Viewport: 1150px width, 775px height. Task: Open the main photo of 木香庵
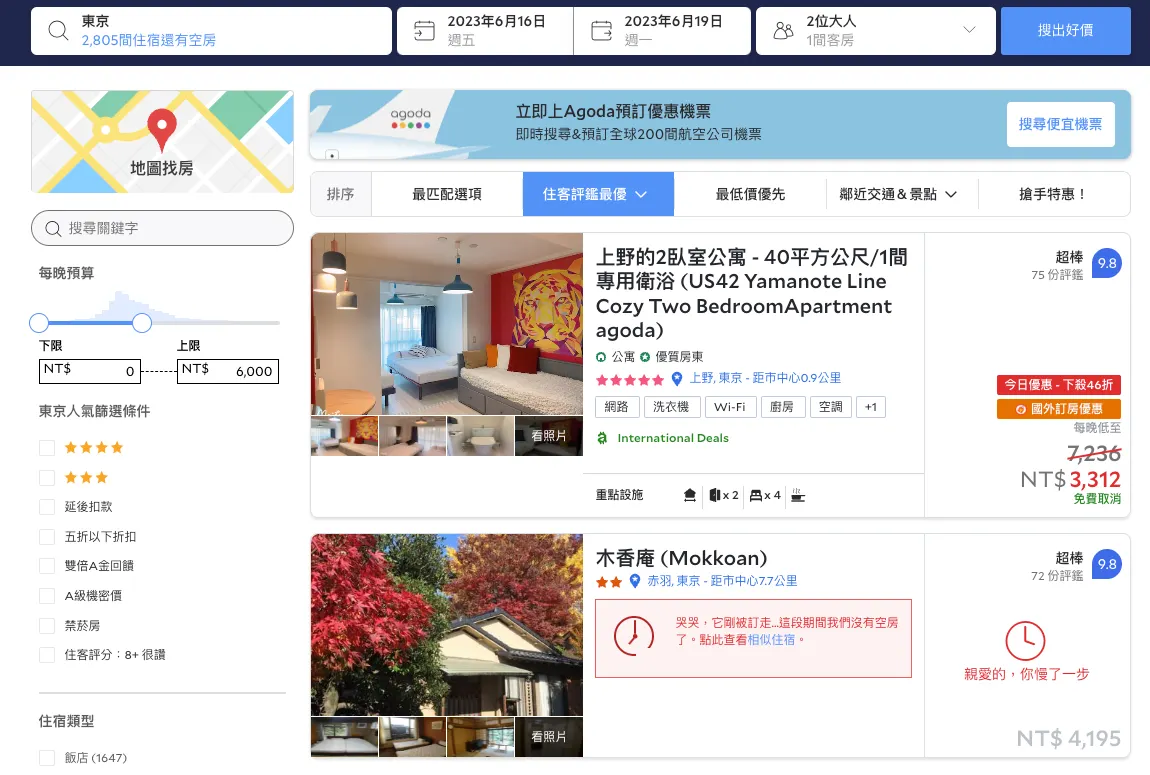click(x=447, y=625)
